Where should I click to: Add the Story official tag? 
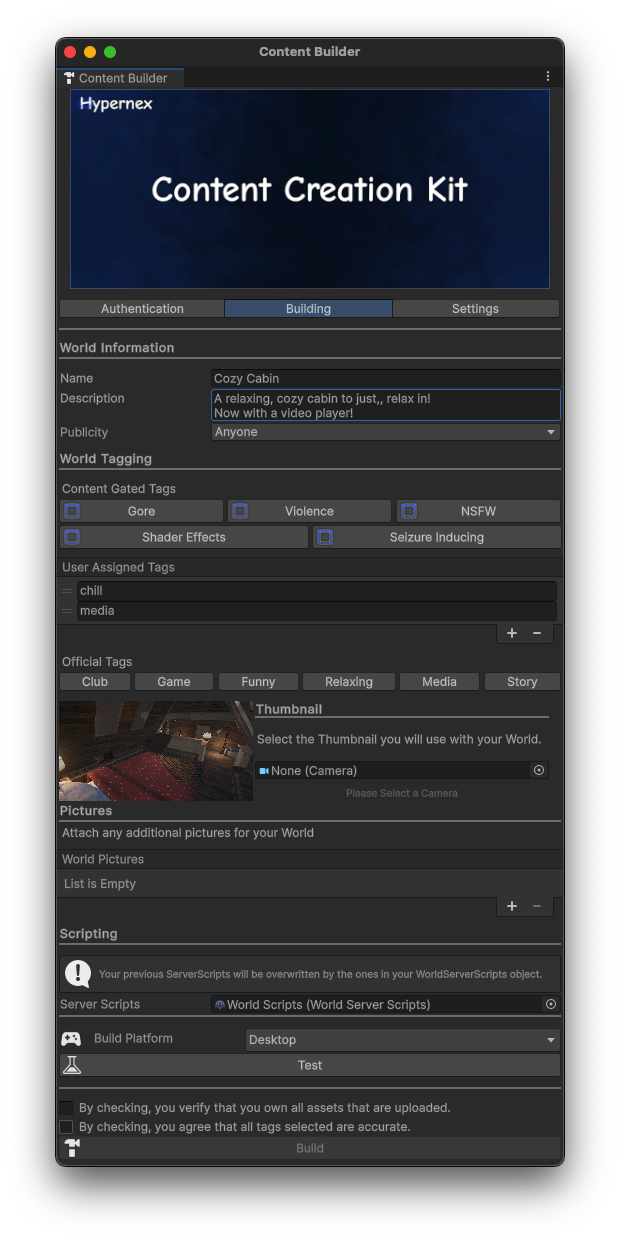pyautogui.click(x=522, y=682)
